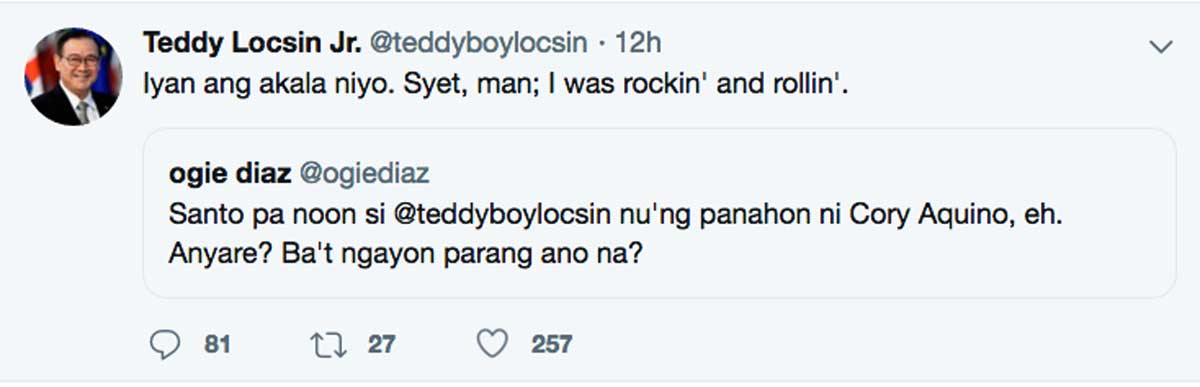Click the reply speech bubble icon
This screenshot has width=1200, height=387.
click(x=164, y=345)
